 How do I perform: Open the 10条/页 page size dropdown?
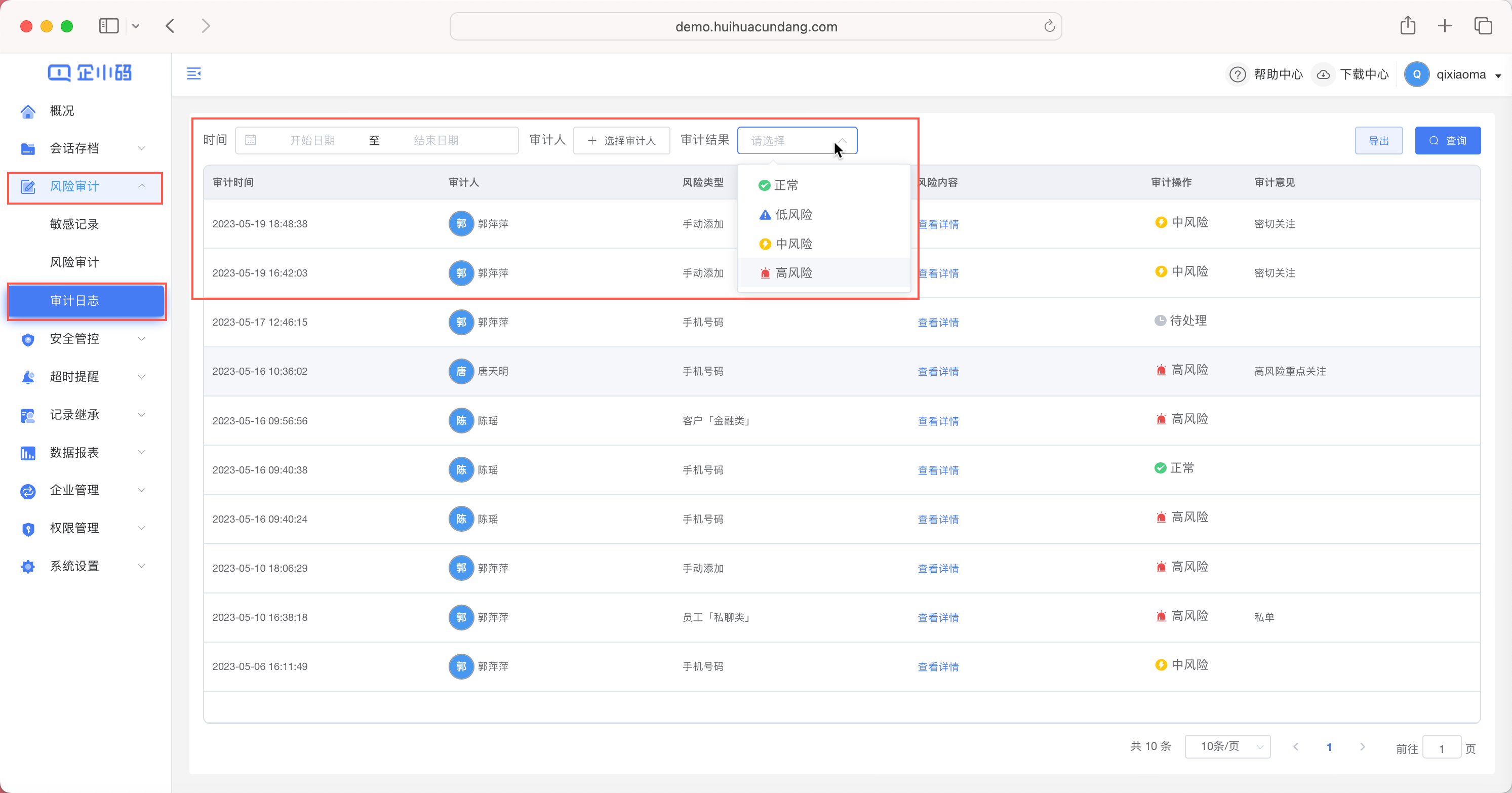tap(1228, 746)
